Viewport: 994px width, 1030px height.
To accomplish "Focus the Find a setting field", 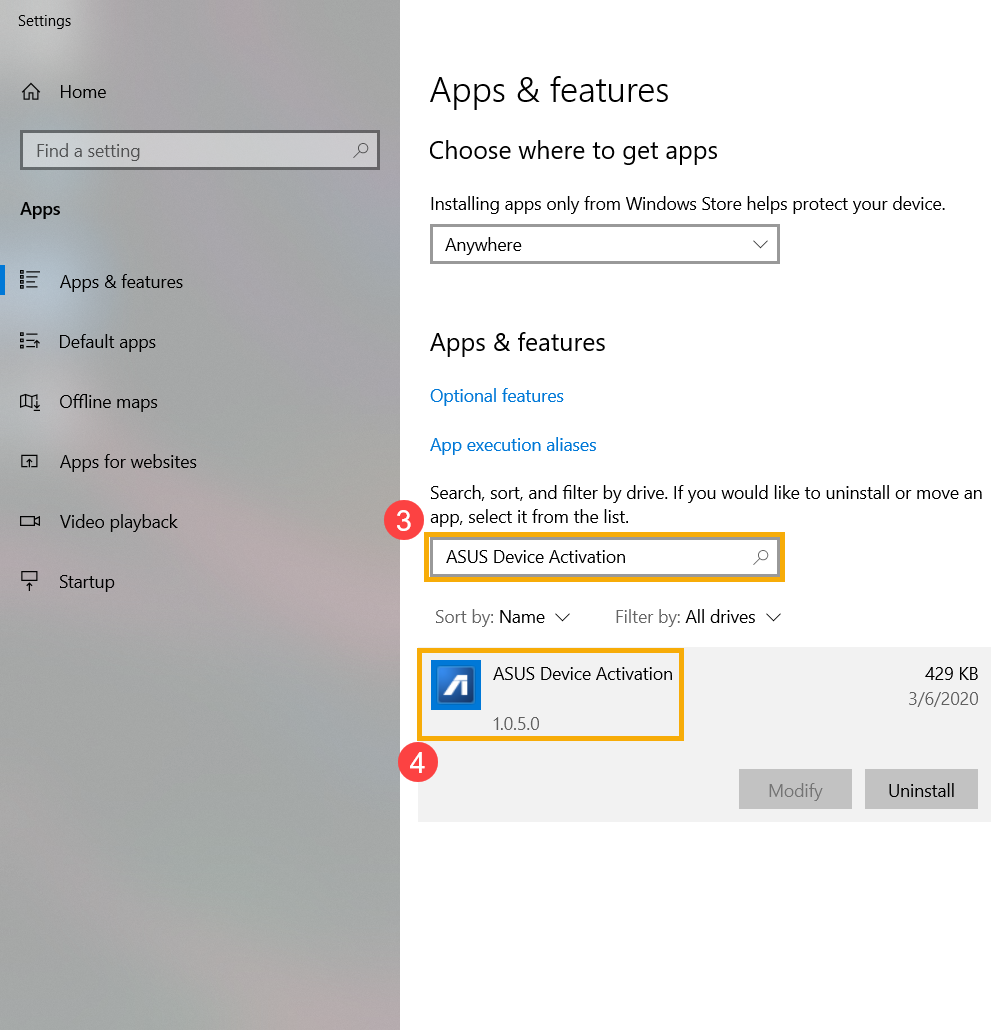I will click(x=200, y=150).
